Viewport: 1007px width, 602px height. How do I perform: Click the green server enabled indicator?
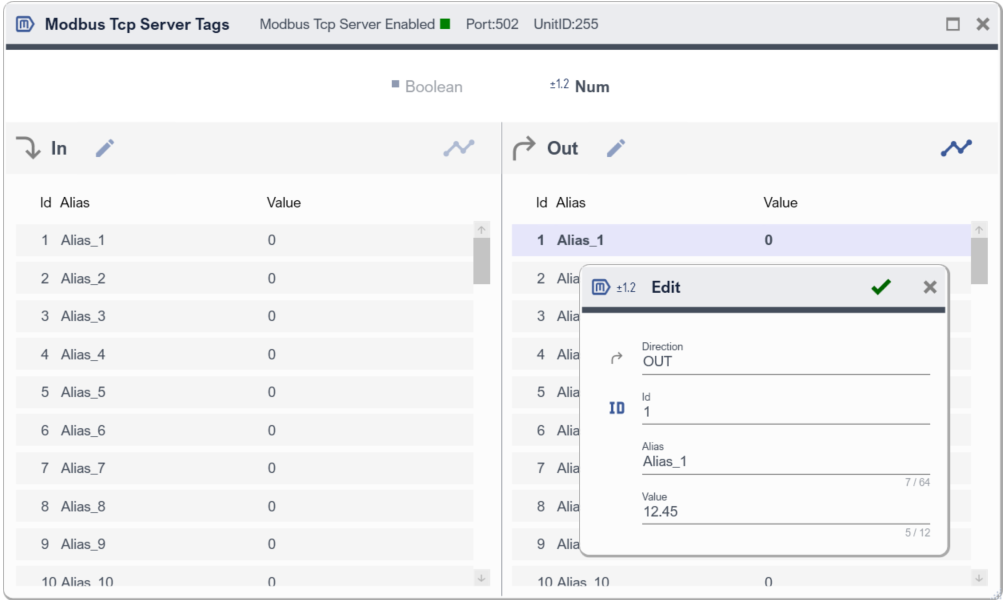tap(445, 23)
